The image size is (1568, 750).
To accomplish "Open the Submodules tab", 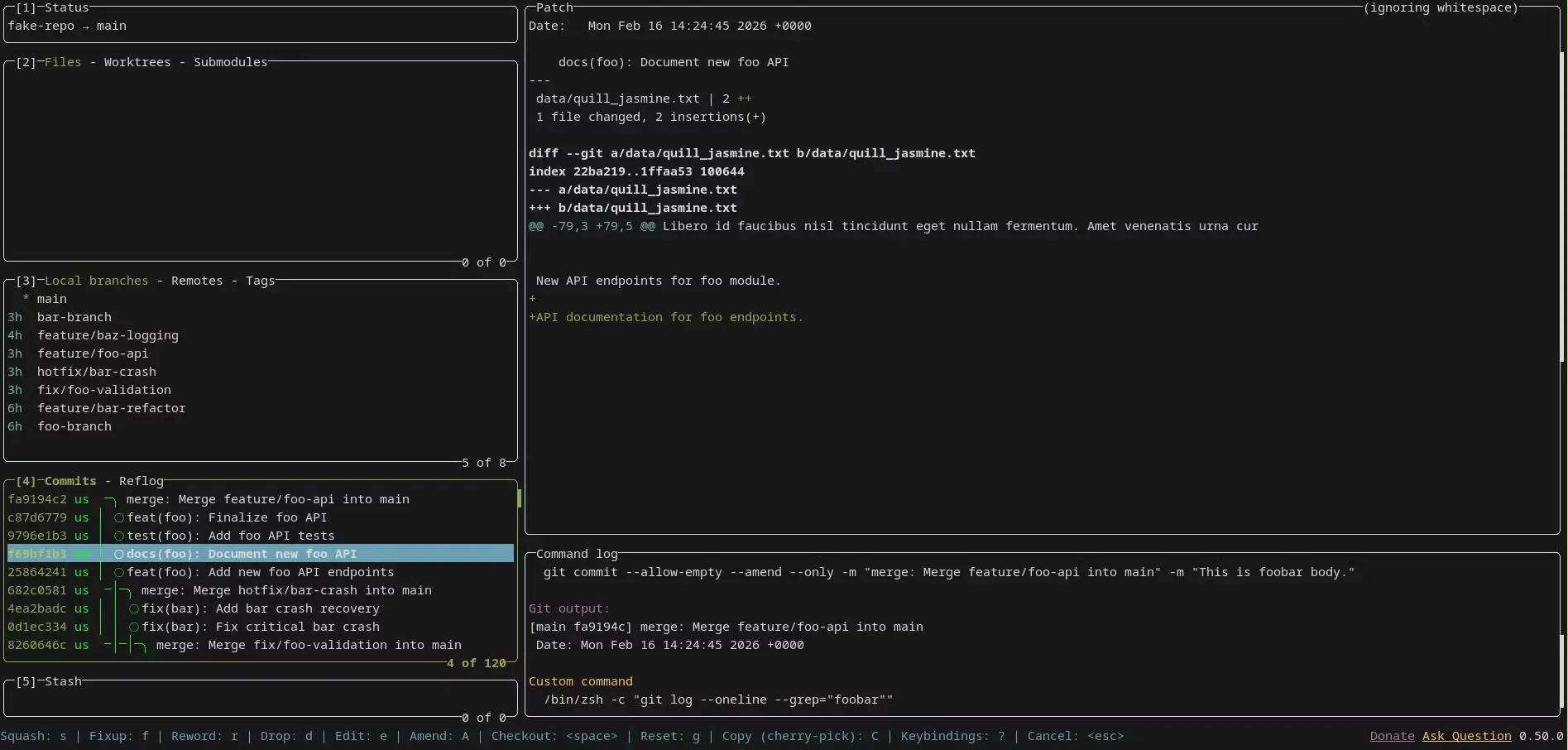I will 230,62.
